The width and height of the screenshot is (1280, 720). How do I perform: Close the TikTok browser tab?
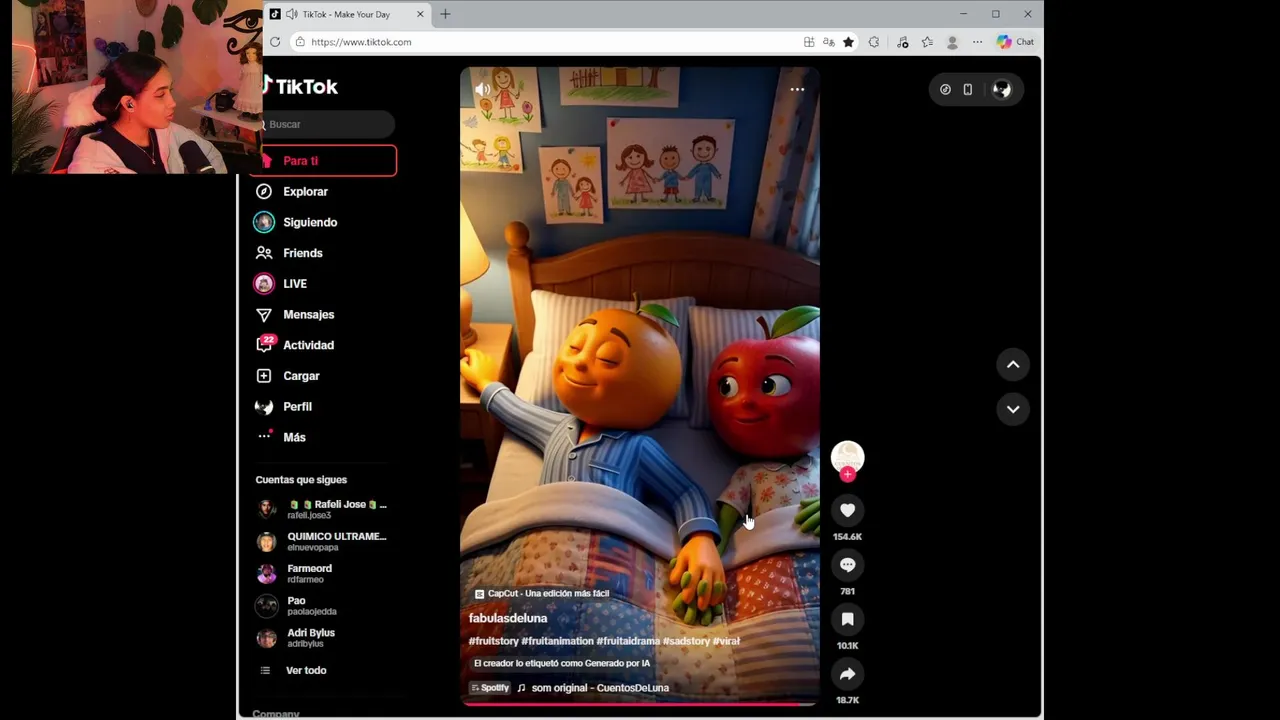(x=420, y=14)
